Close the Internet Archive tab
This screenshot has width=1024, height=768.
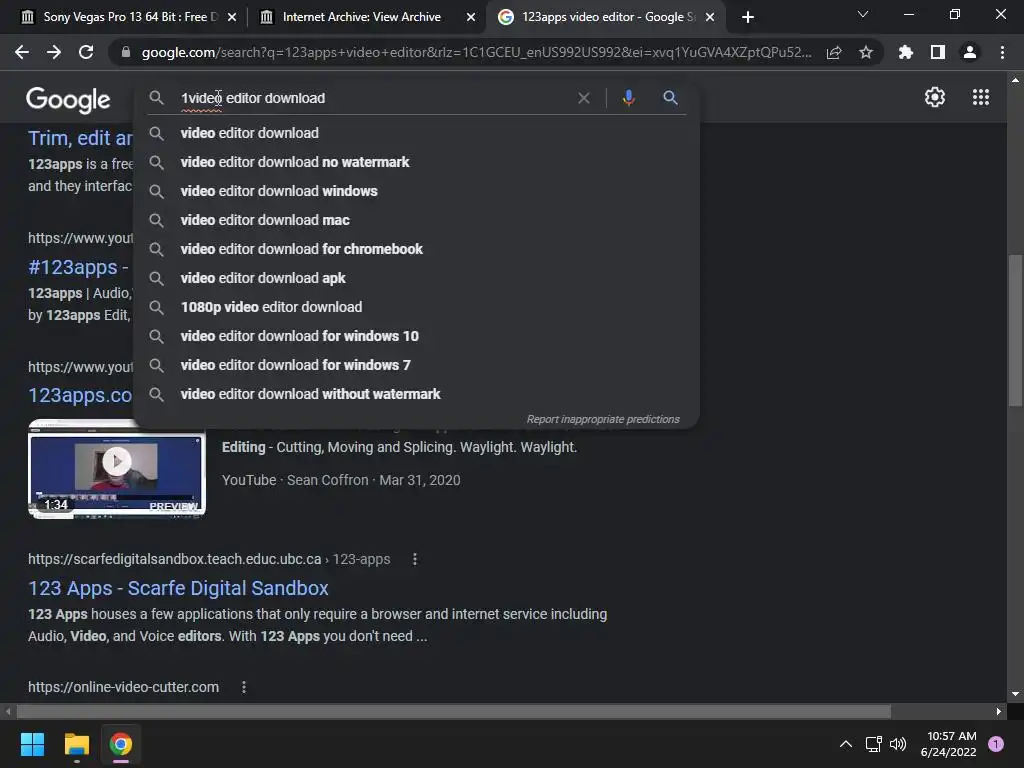tap(471, 17)
